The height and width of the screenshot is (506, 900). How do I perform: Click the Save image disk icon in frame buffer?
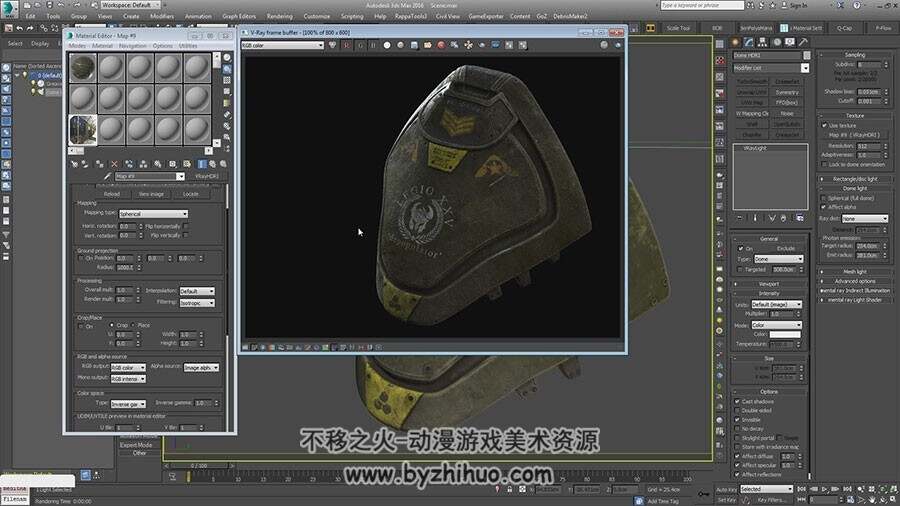click(414, 45)
